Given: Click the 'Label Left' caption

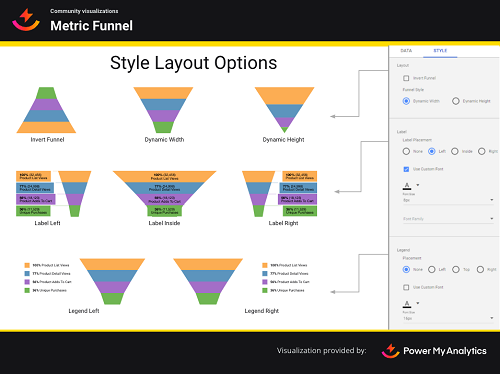Looking at the screenshot, I should pyautogui.click(x=47, y=223).
